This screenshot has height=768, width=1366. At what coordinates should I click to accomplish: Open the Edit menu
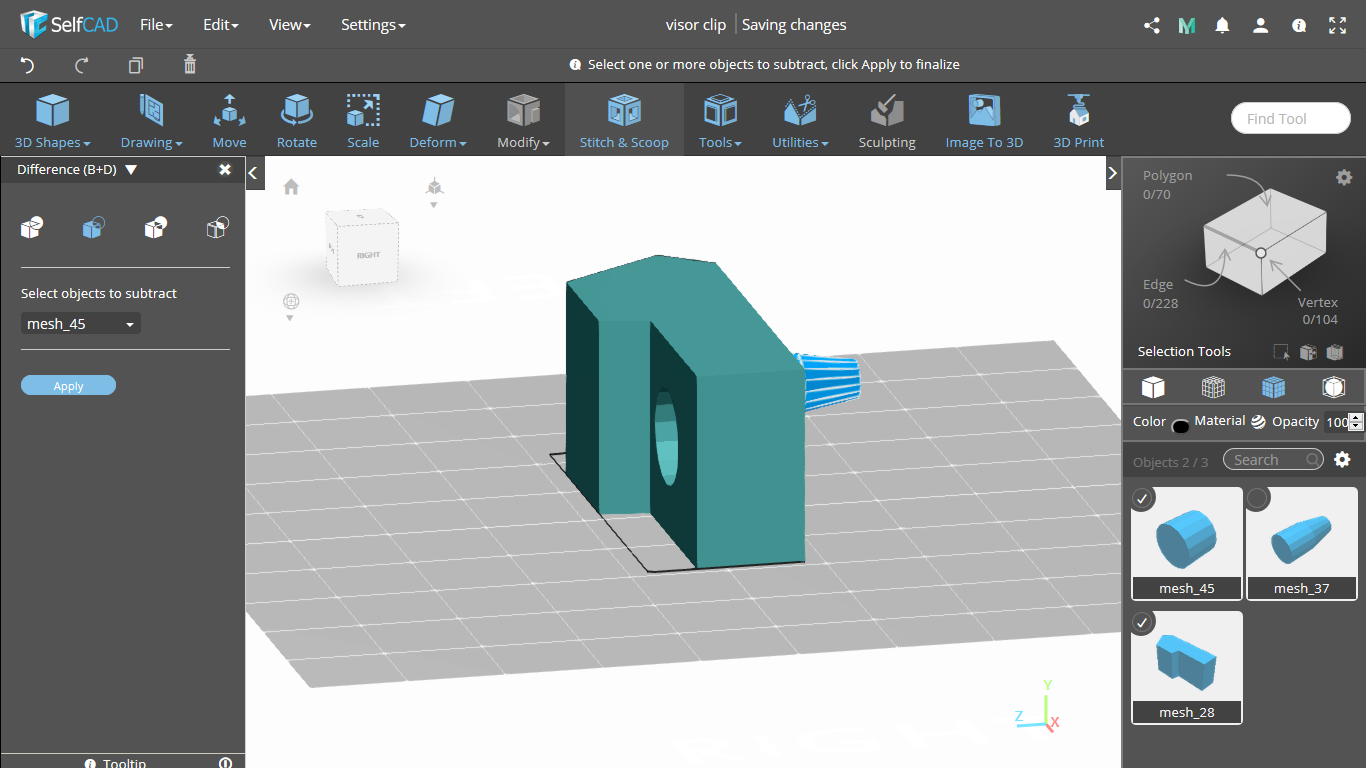220,25
